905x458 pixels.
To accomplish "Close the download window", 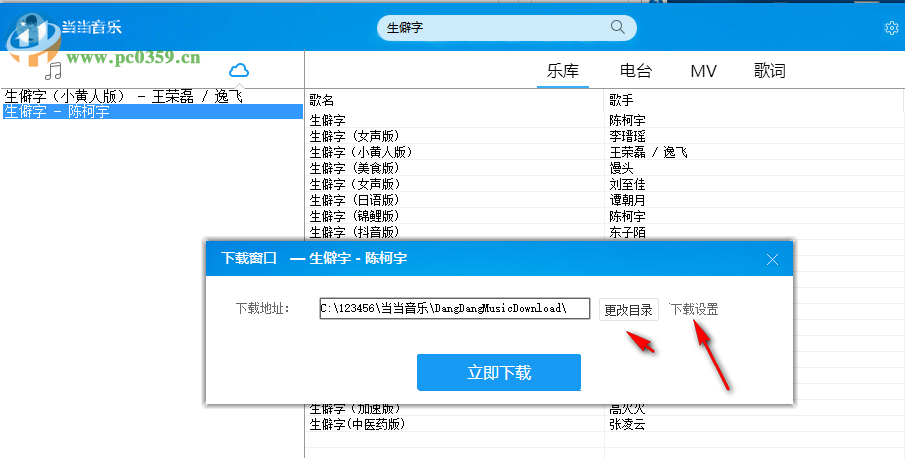I will (x=772, y=260).
